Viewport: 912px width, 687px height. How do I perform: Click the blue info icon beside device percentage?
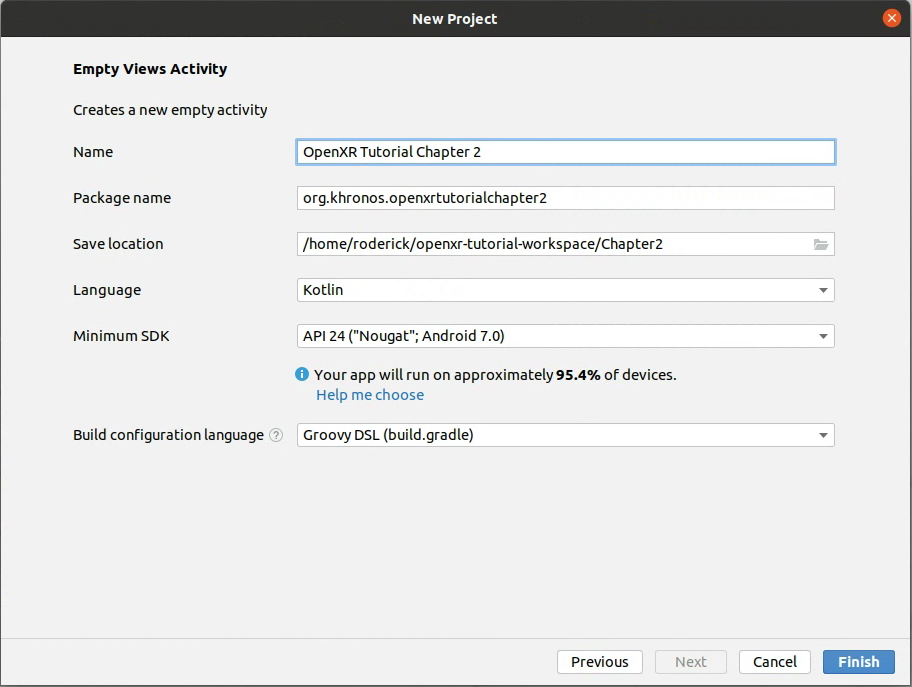(x=302, y=374)
